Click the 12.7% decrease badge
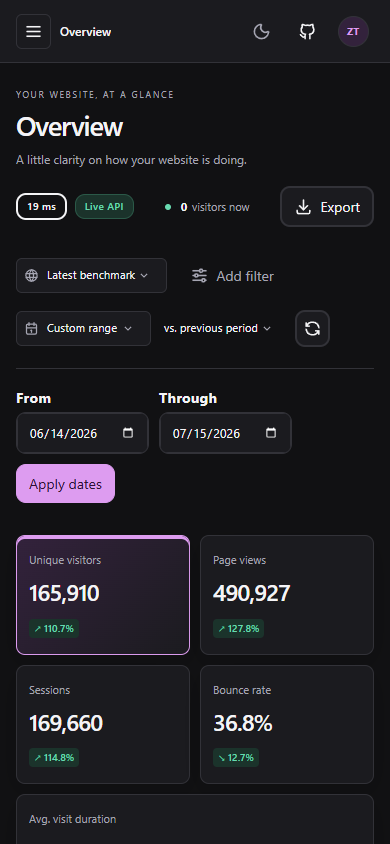Viewport: 390px width, 844px height. coord(236,758)
